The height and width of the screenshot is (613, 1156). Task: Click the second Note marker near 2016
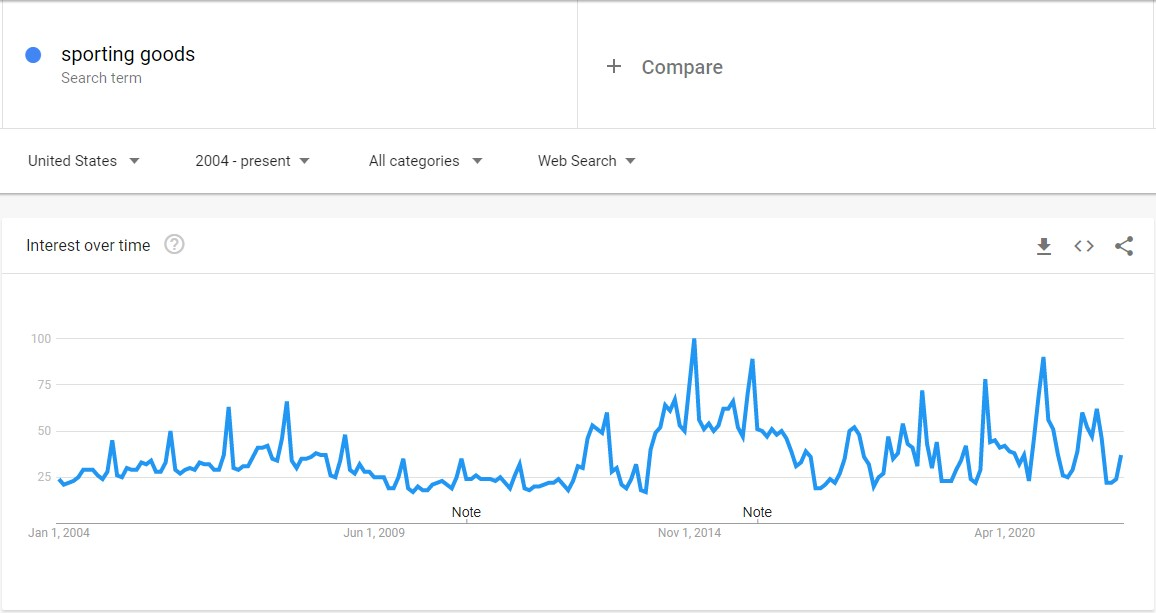[757, 512]
